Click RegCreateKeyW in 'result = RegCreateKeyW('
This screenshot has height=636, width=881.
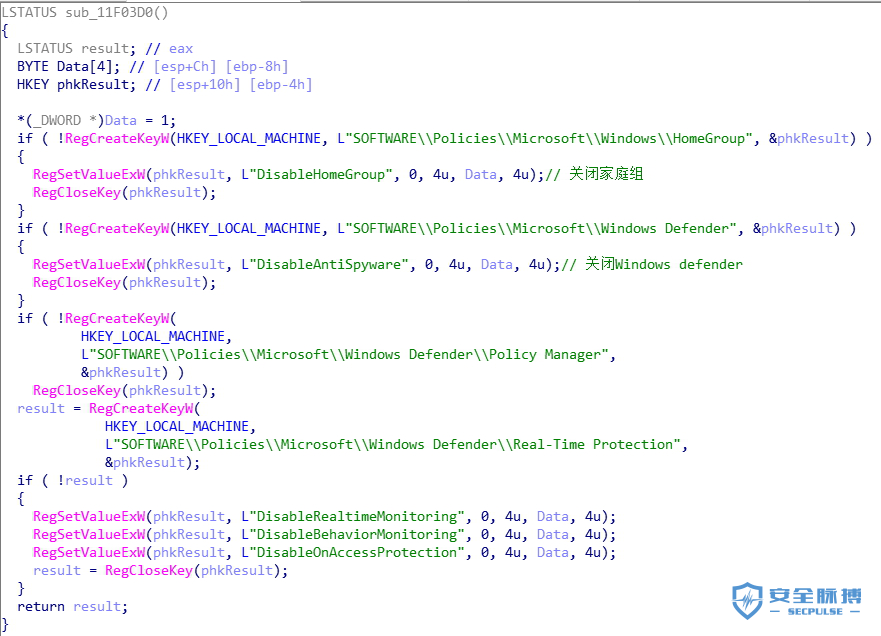tap(141, 408)
